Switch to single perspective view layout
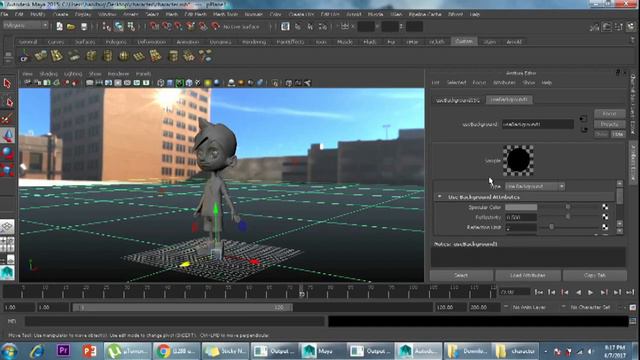Image resolution: width=640 pixels, height=360 pixels. [7, 227]
